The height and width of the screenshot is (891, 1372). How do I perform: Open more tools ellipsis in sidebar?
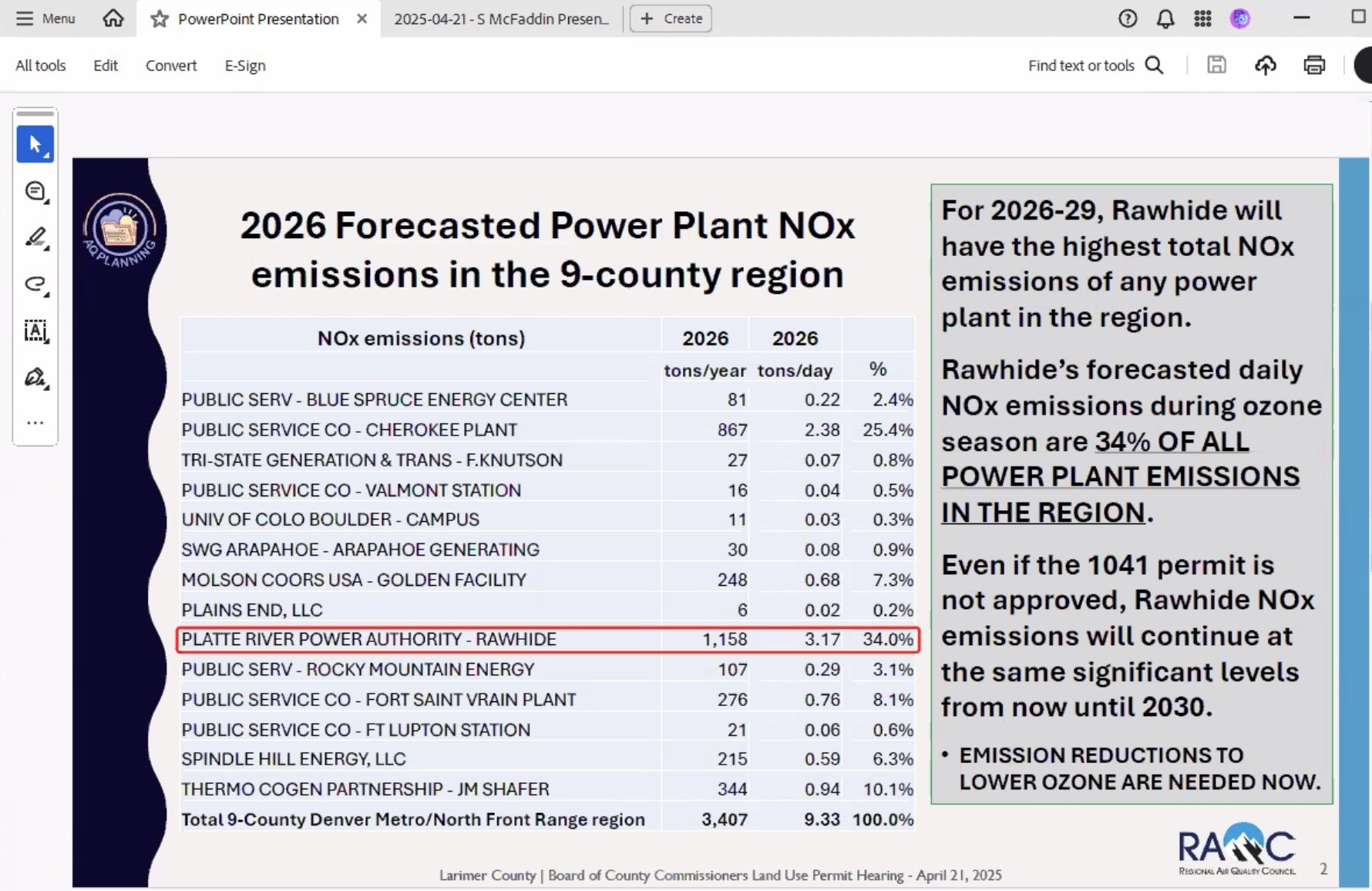[35, 422]
